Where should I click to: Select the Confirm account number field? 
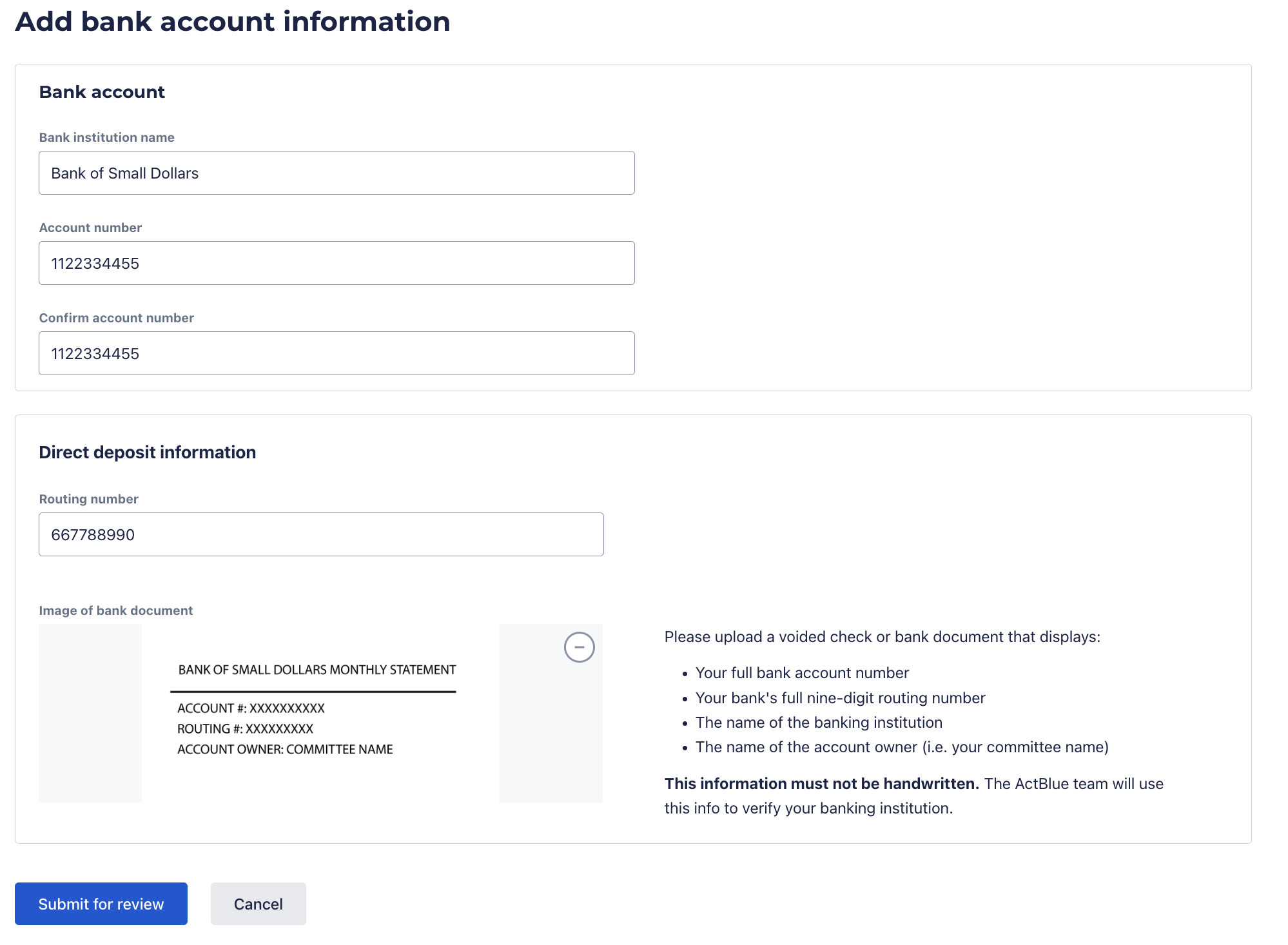(x=337, y=354)
